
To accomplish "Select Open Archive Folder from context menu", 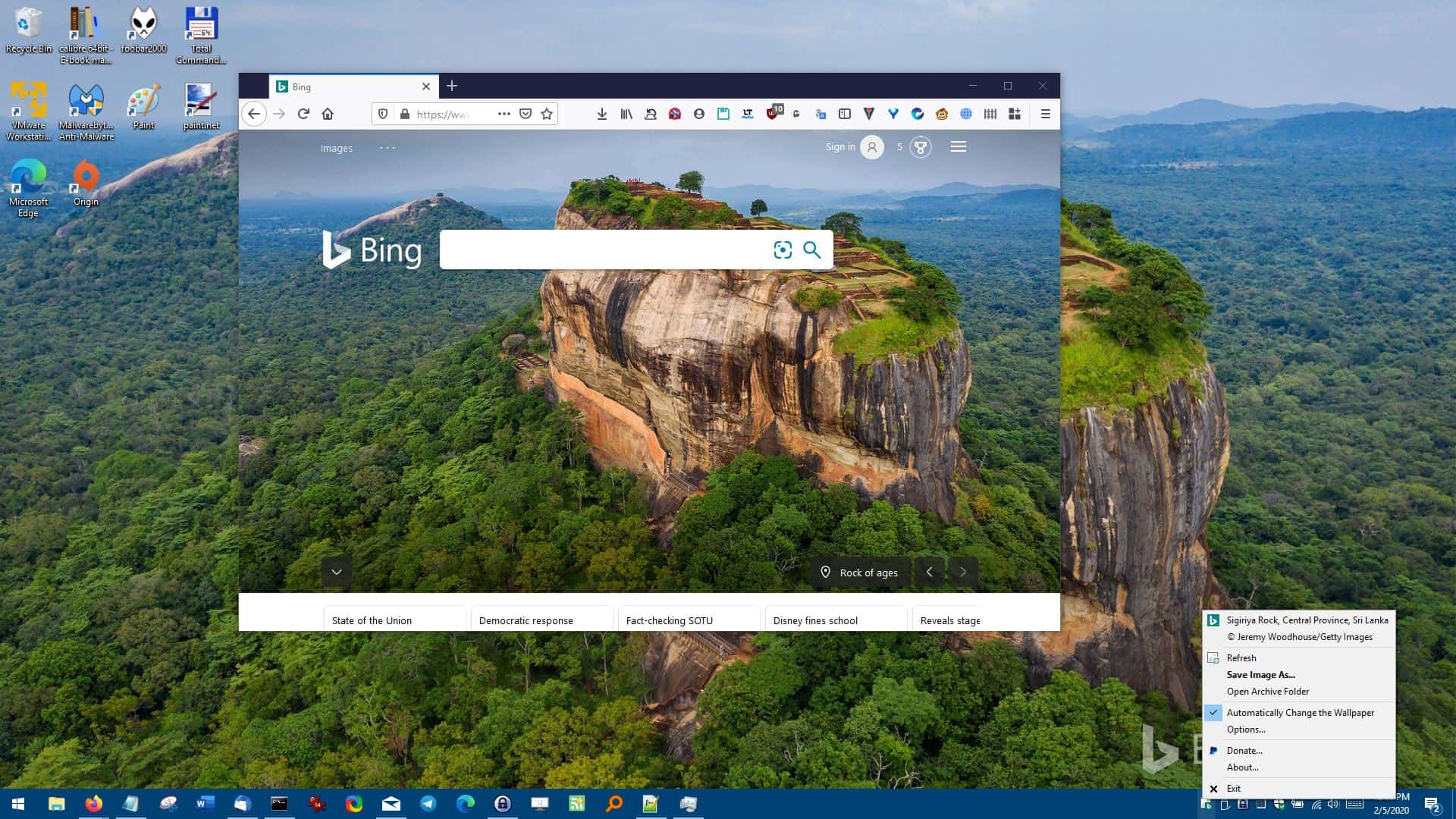I will point(1268,691).
